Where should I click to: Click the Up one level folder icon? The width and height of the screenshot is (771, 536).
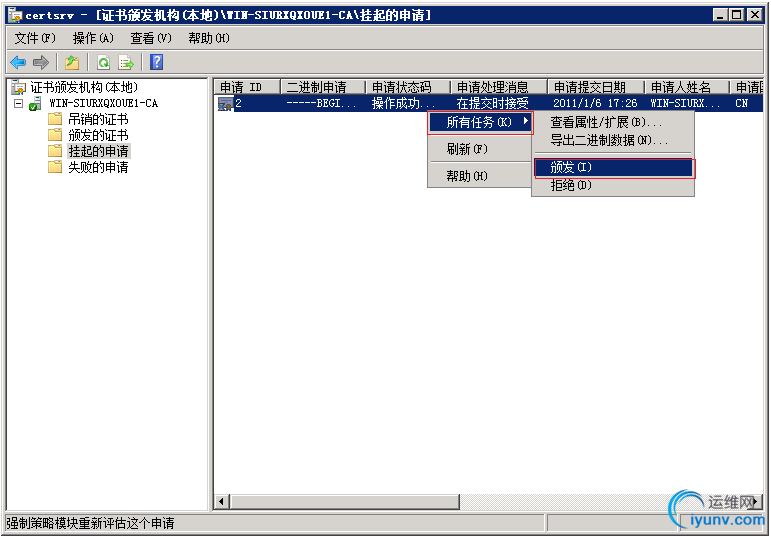click(72, 62)
